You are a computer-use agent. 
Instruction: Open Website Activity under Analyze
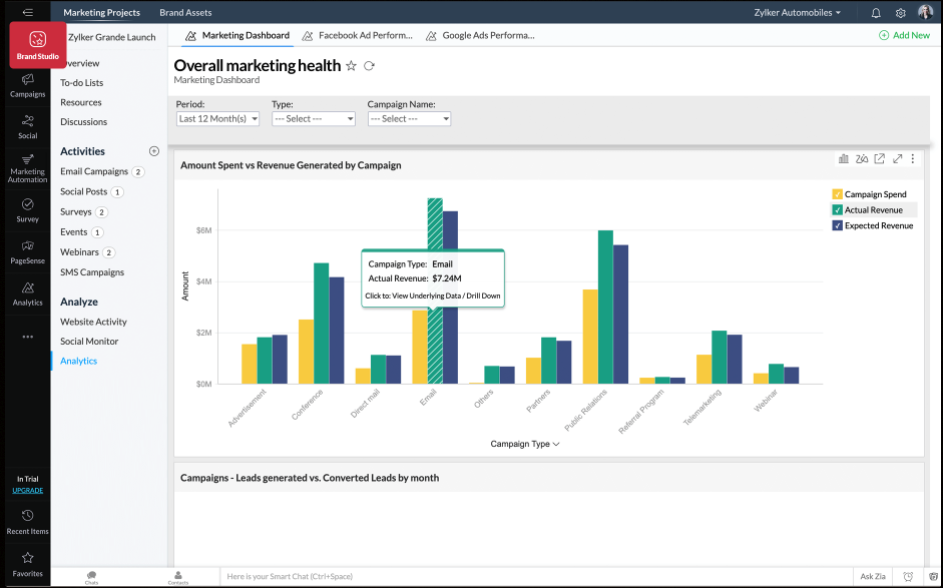point(93,322)
